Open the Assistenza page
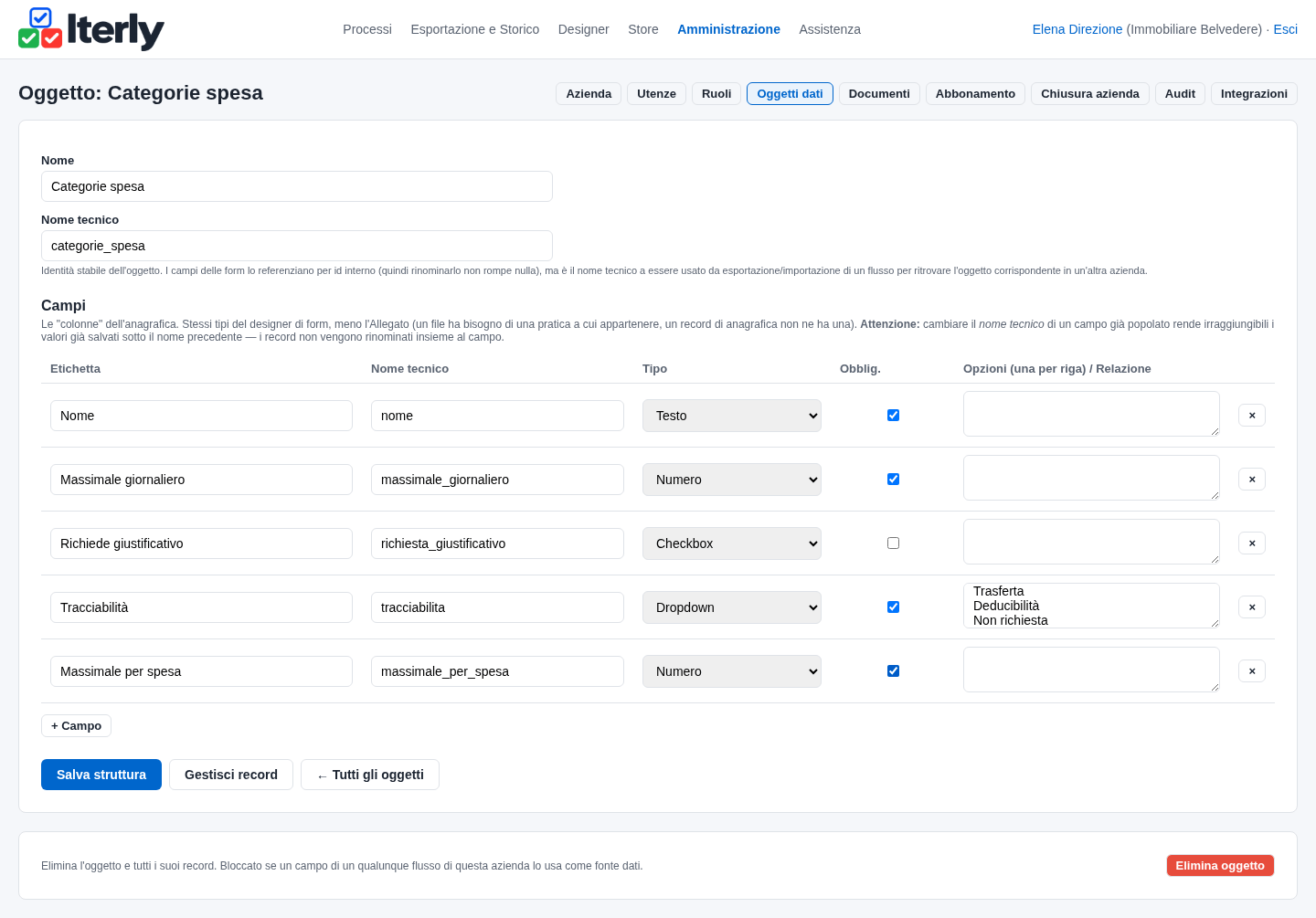The width and height of the screenshot is (1316, 918). [830, 29]
